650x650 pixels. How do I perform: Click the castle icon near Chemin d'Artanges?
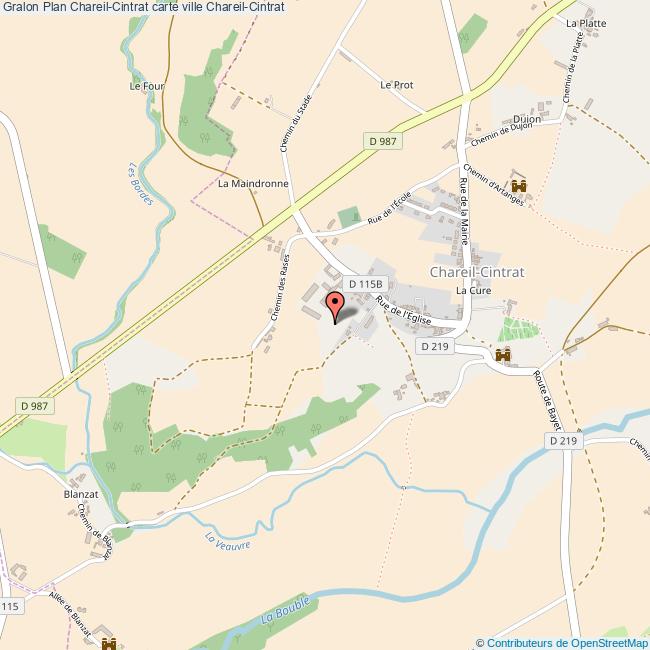coord(519,186)
